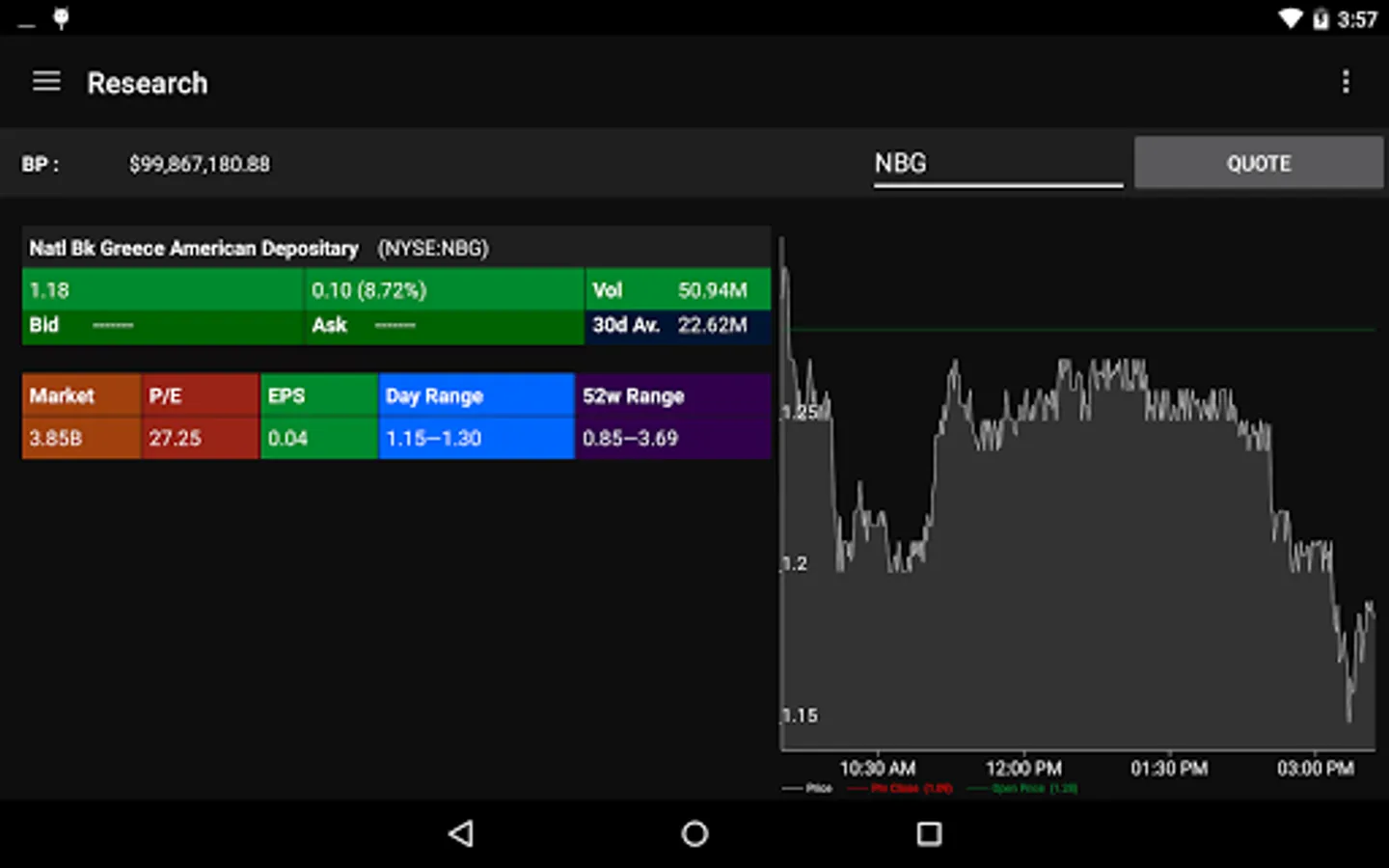Screen dimensions: 1389x868
Task: Tap the change value 0.10 (8.72%)
Action: point(368,290)
